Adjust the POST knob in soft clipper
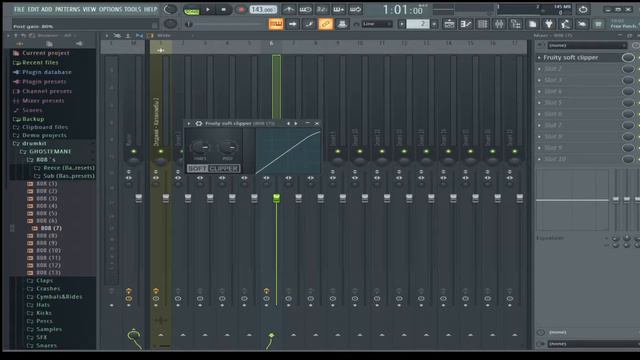640x360 pixels. click(228, 147)
